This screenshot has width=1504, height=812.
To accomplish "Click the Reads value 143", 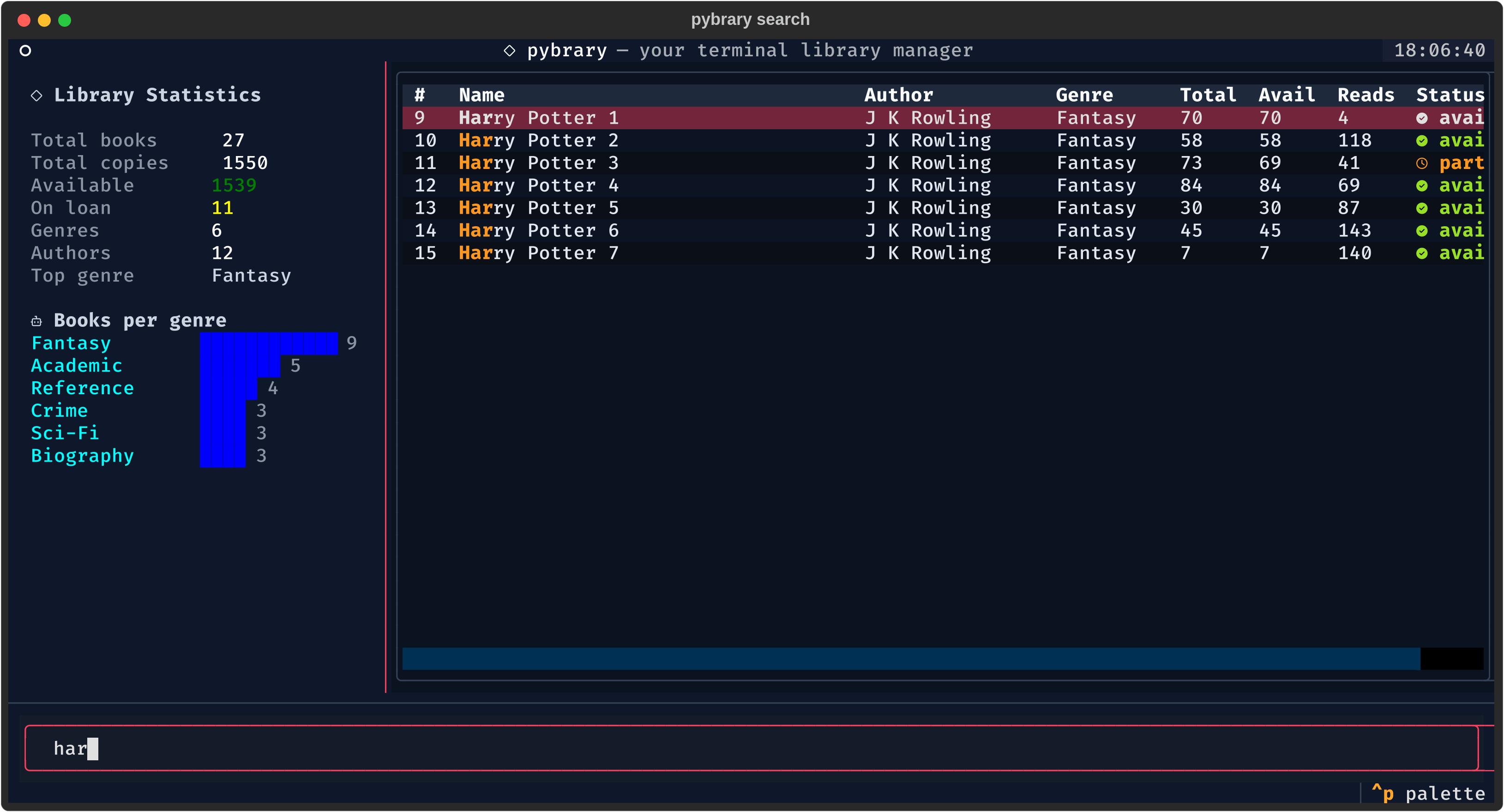I will tap(1354, 231).
